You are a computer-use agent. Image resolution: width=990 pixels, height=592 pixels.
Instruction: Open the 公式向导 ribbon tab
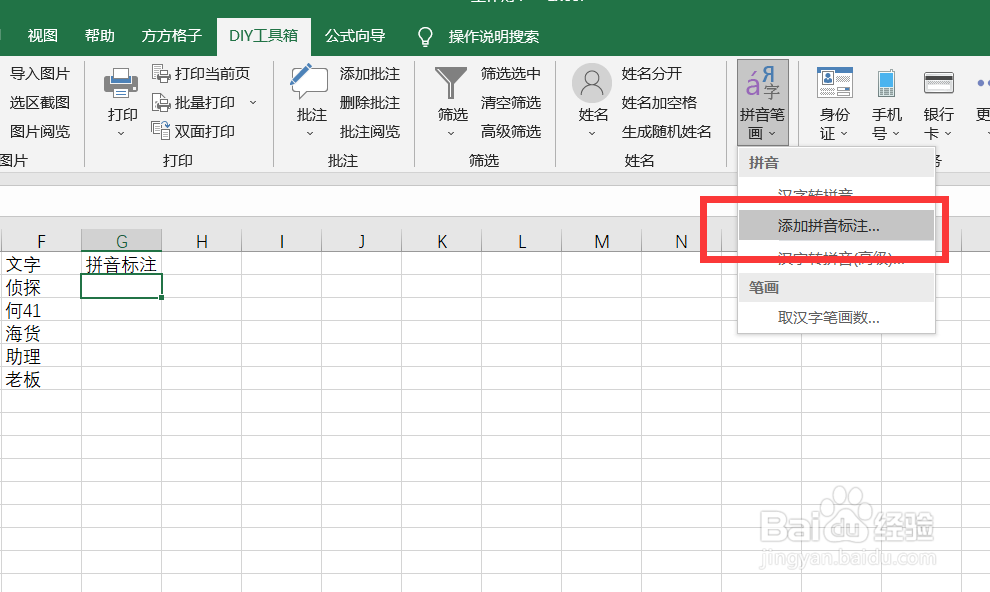tap(355, 33)
